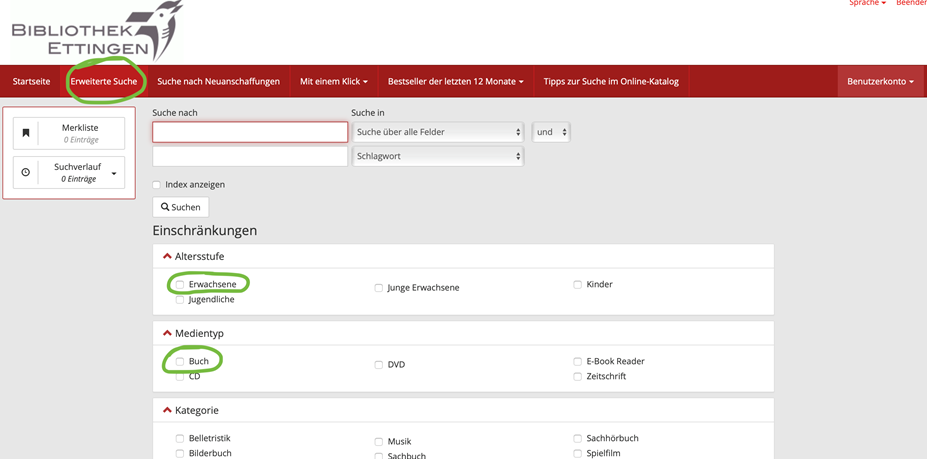Check the Erwachsene checkbox
927x459 pixels.
(180, 285)
